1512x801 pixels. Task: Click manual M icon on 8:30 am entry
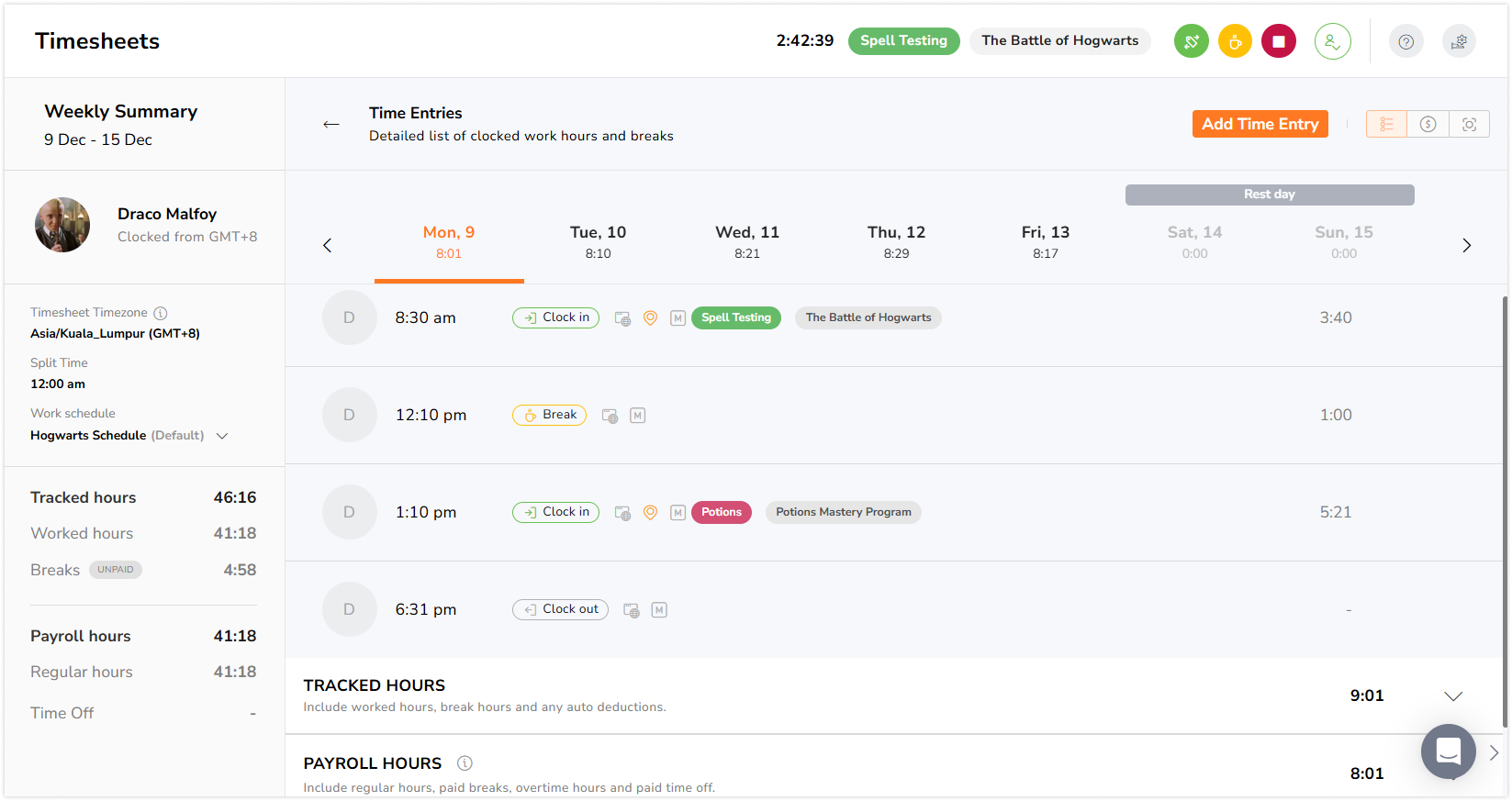pyautogui.click(x=678, y=318)
